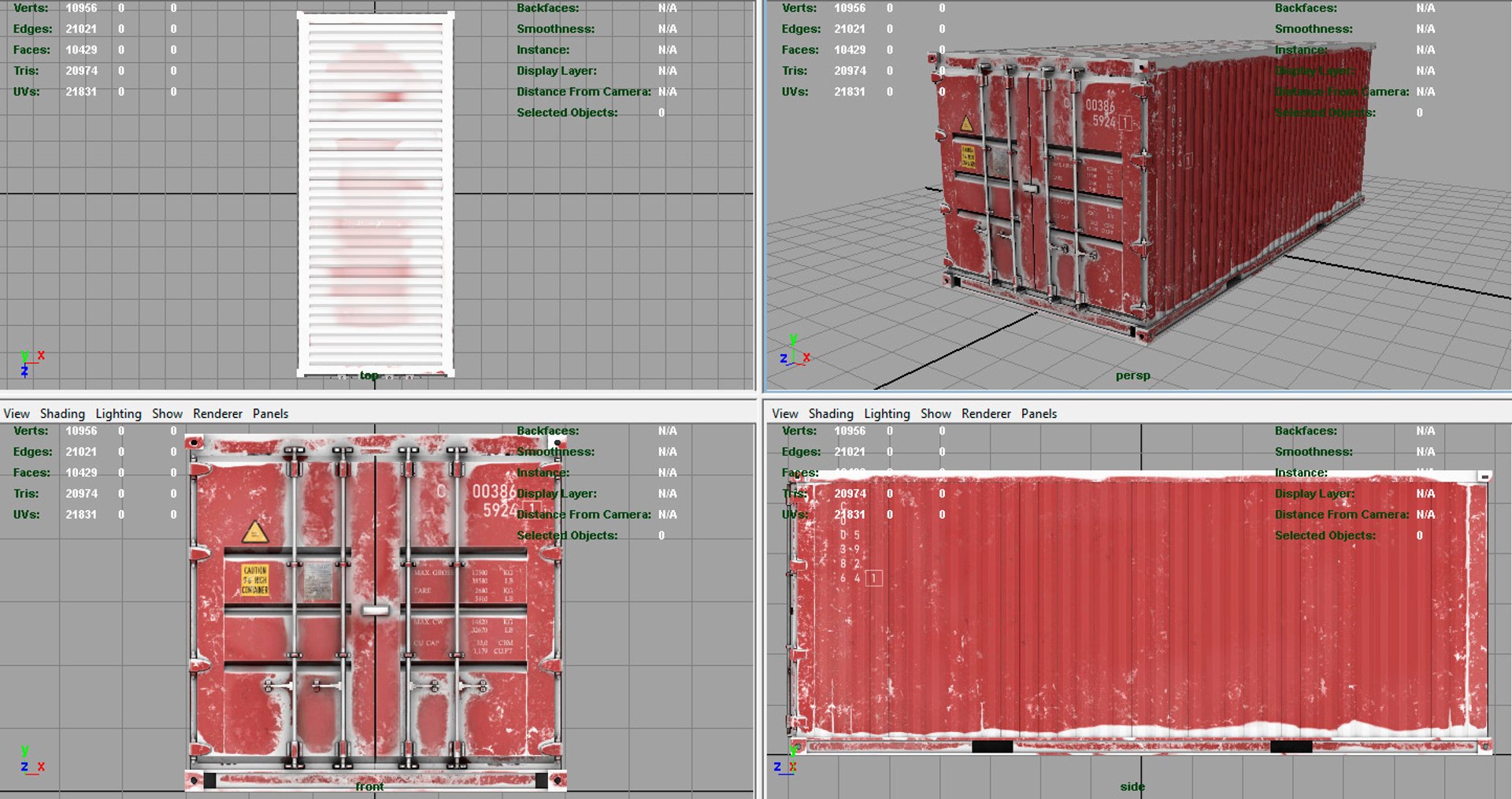Click the XYZ axis gizmo in top viewport
The image size is (1512, 799).
point(31,364)
